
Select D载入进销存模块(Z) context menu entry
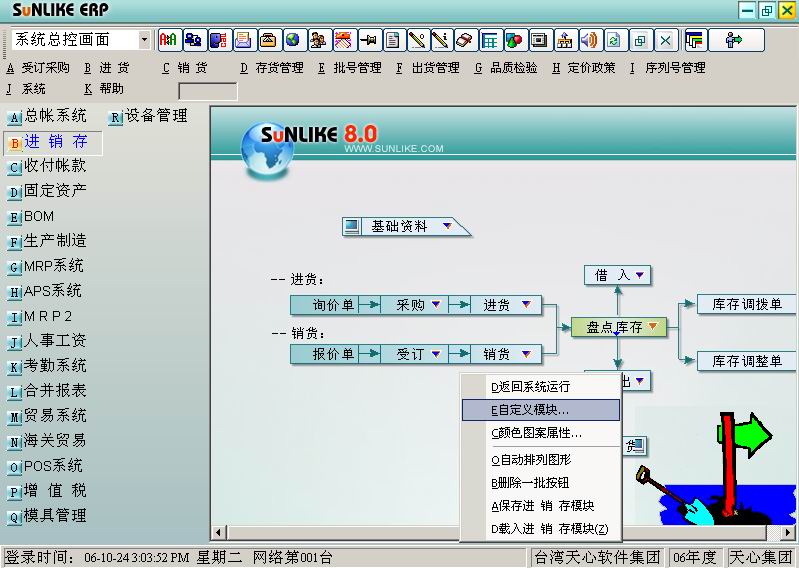point(540,529)
